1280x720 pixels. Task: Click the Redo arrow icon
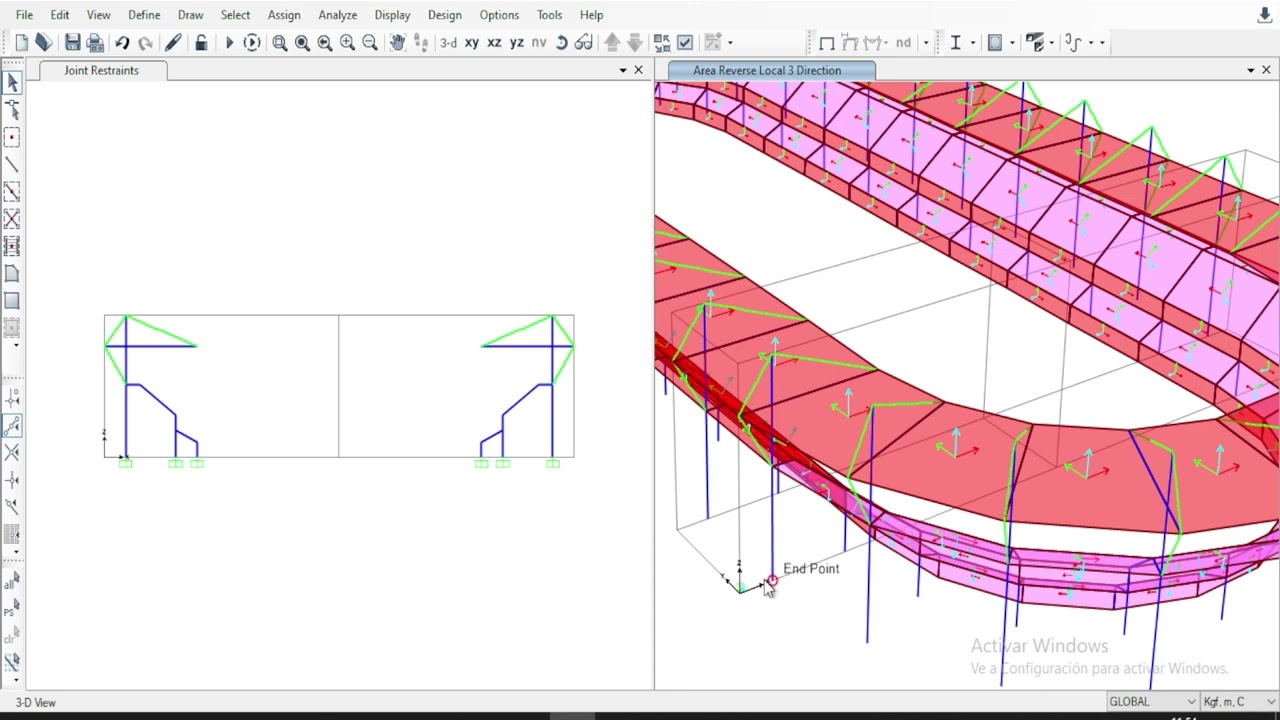[x=145, y=42]
